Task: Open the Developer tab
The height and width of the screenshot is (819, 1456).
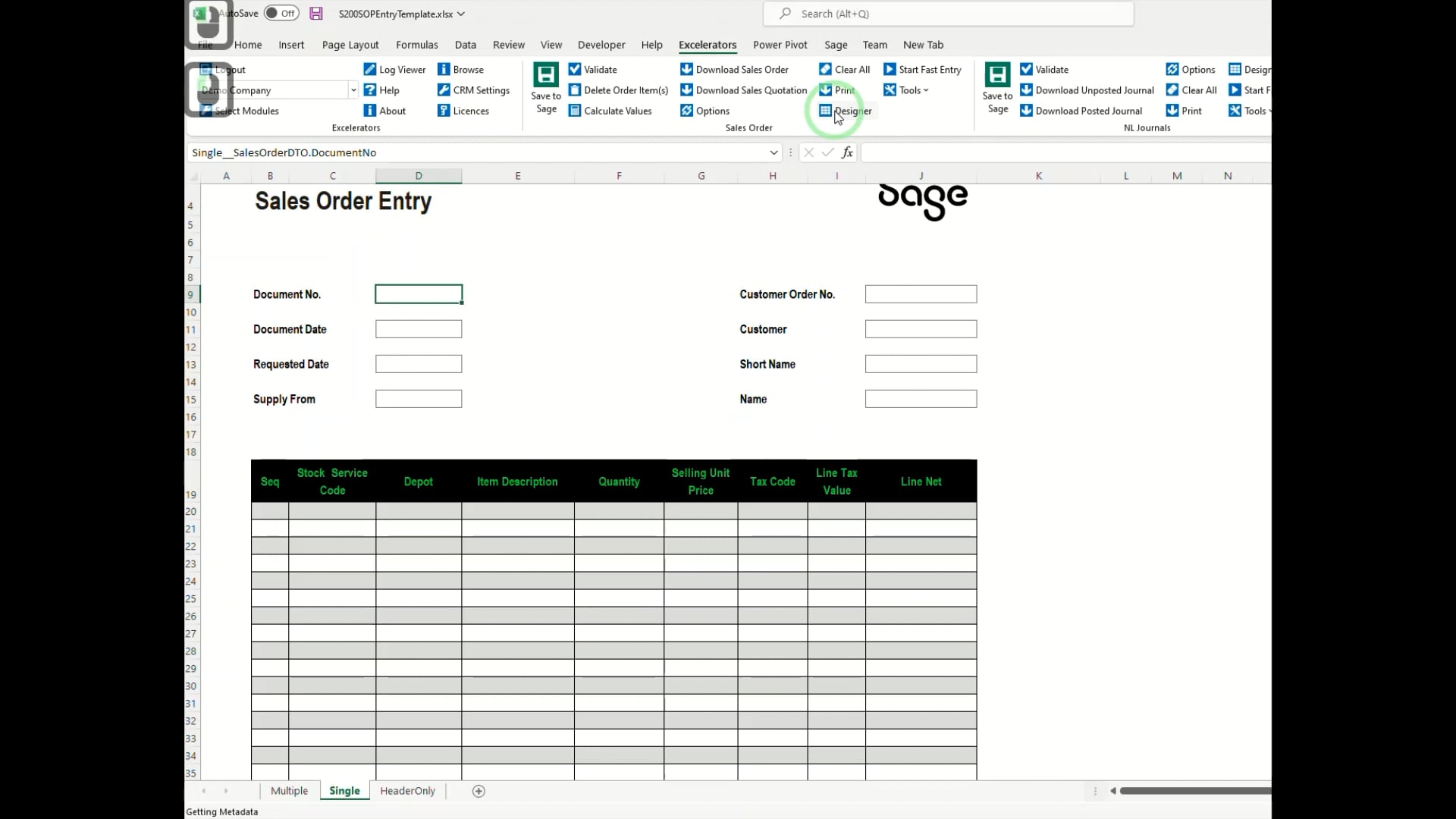Action: tap(601, 45)
